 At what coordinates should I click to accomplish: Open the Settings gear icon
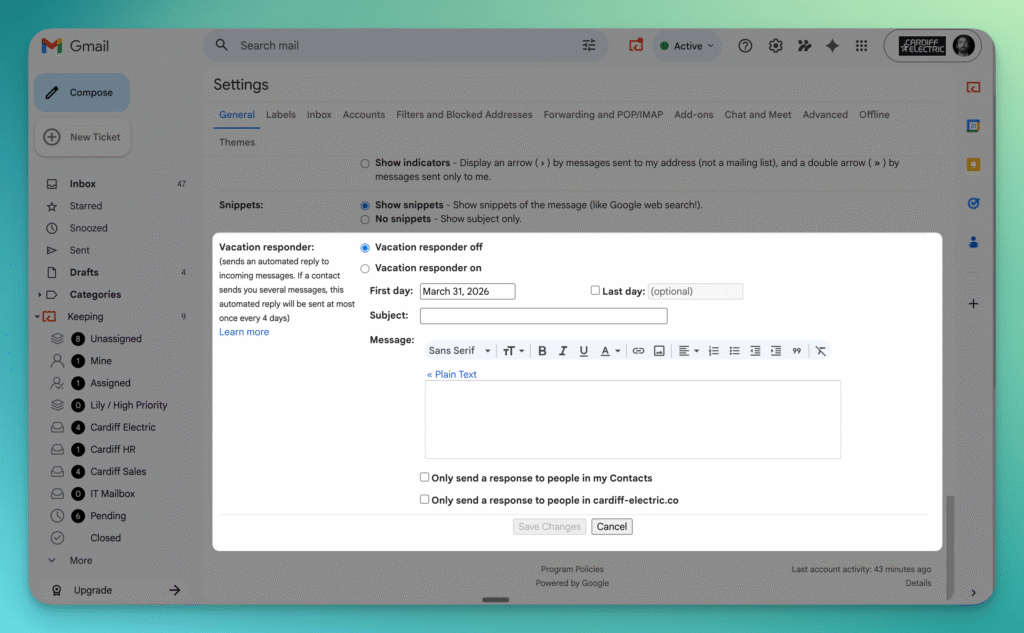775,46
